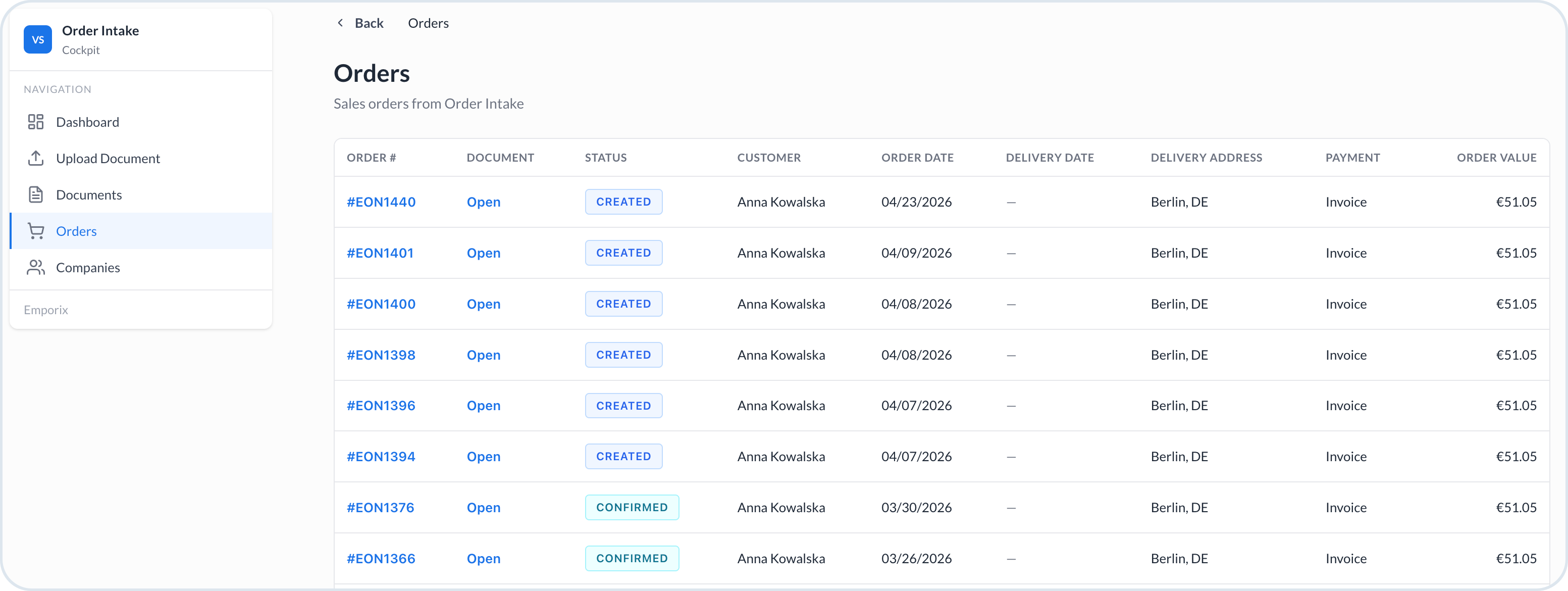Click the Back chevron arrow
This screenshot has height=591, width=1568.
[340, 23]
